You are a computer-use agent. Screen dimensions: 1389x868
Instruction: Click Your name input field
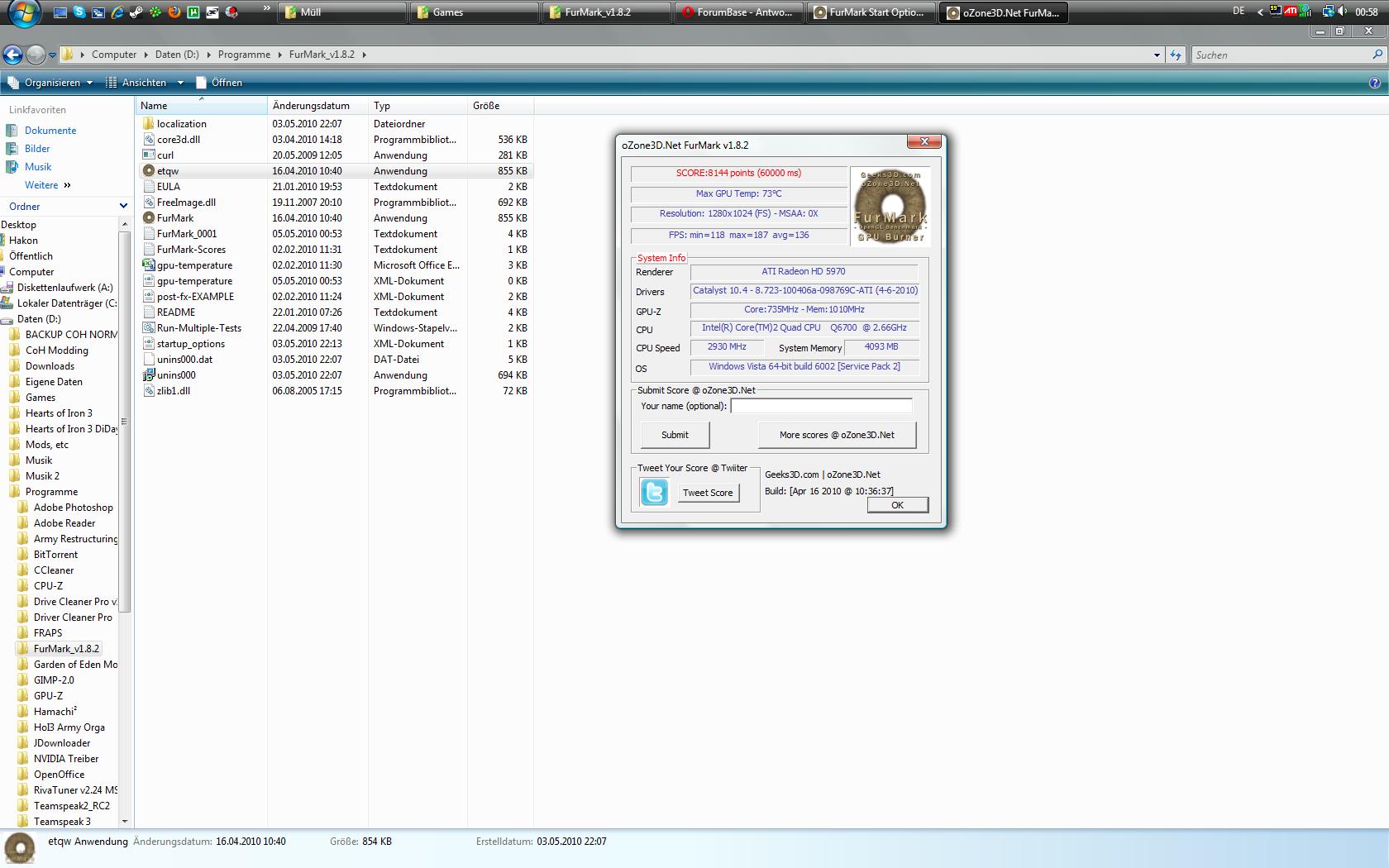click(821, 406)
